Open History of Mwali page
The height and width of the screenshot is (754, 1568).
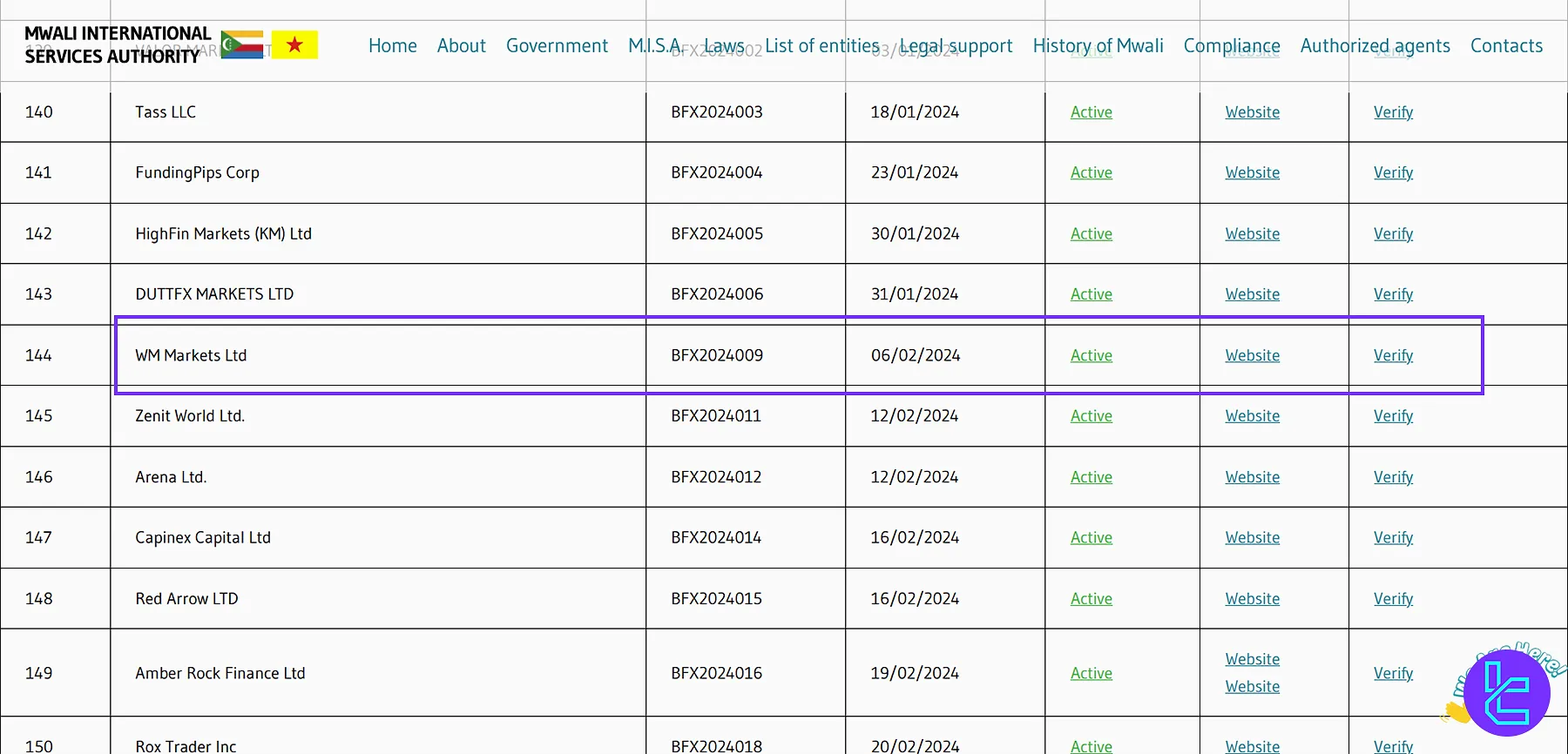tap(1098, 45)
